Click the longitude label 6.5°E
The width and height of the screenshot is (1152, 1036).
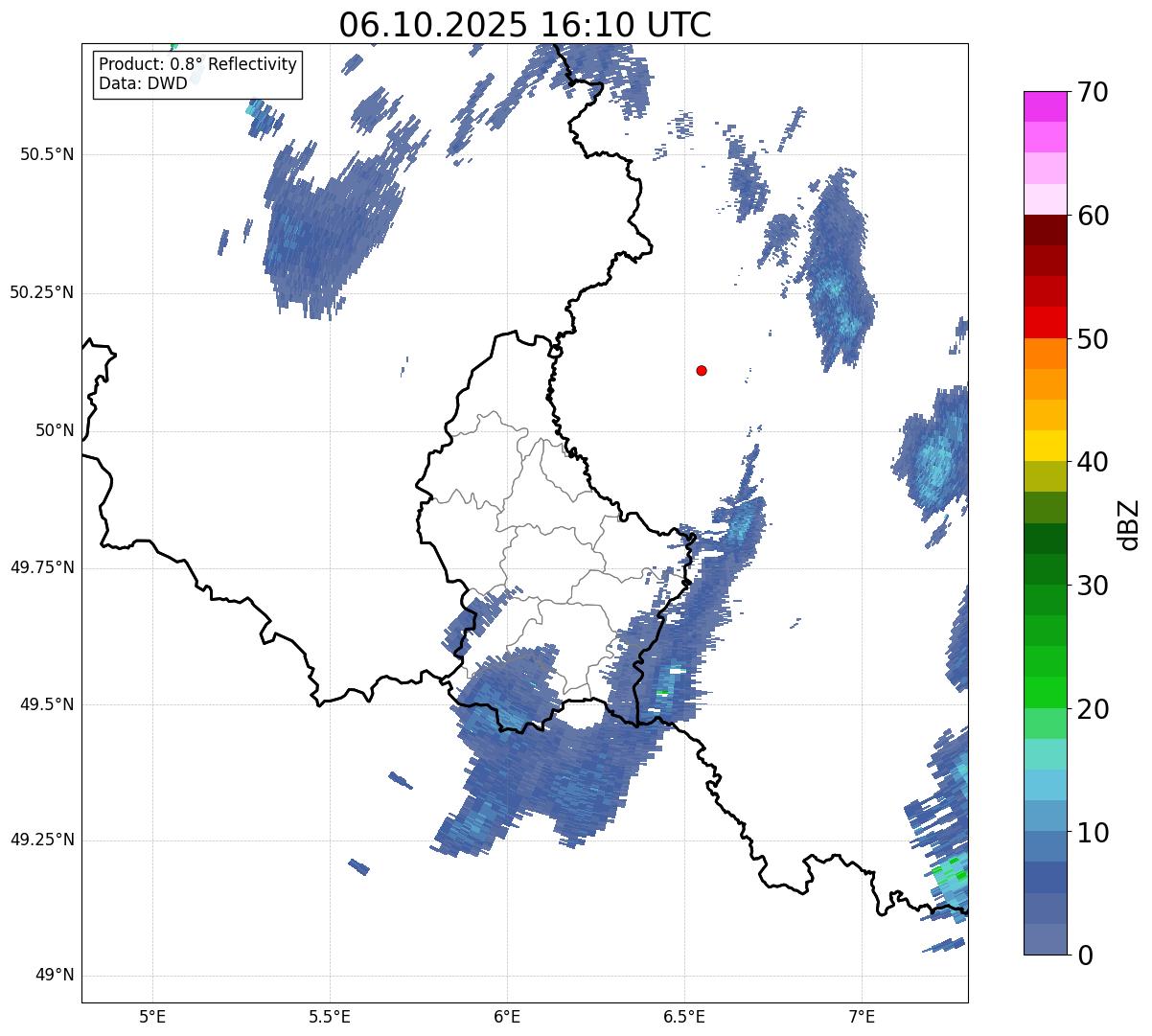tap(685, 1017)
